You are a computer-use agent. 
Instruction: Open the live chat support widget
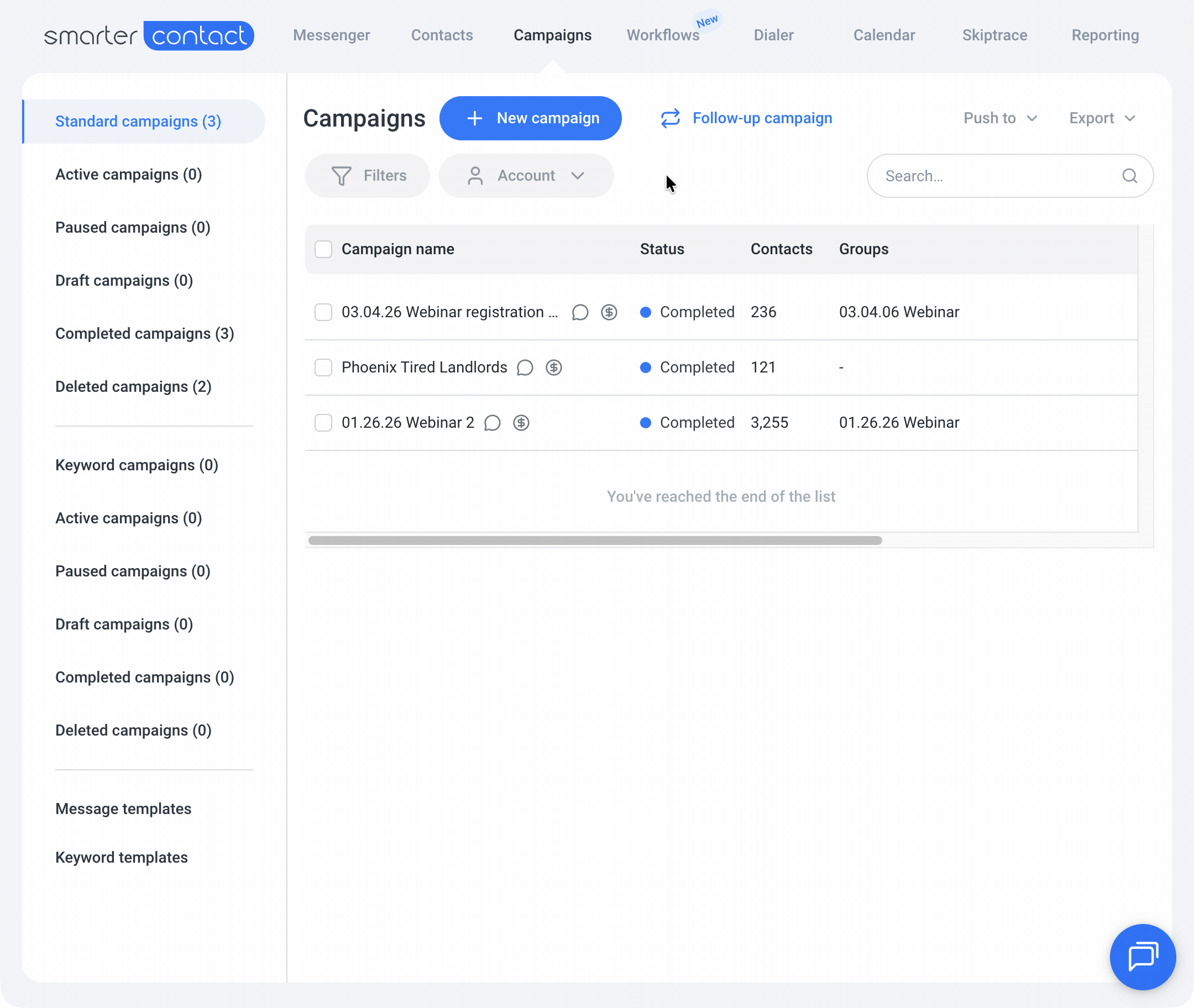pos(1142,957)
